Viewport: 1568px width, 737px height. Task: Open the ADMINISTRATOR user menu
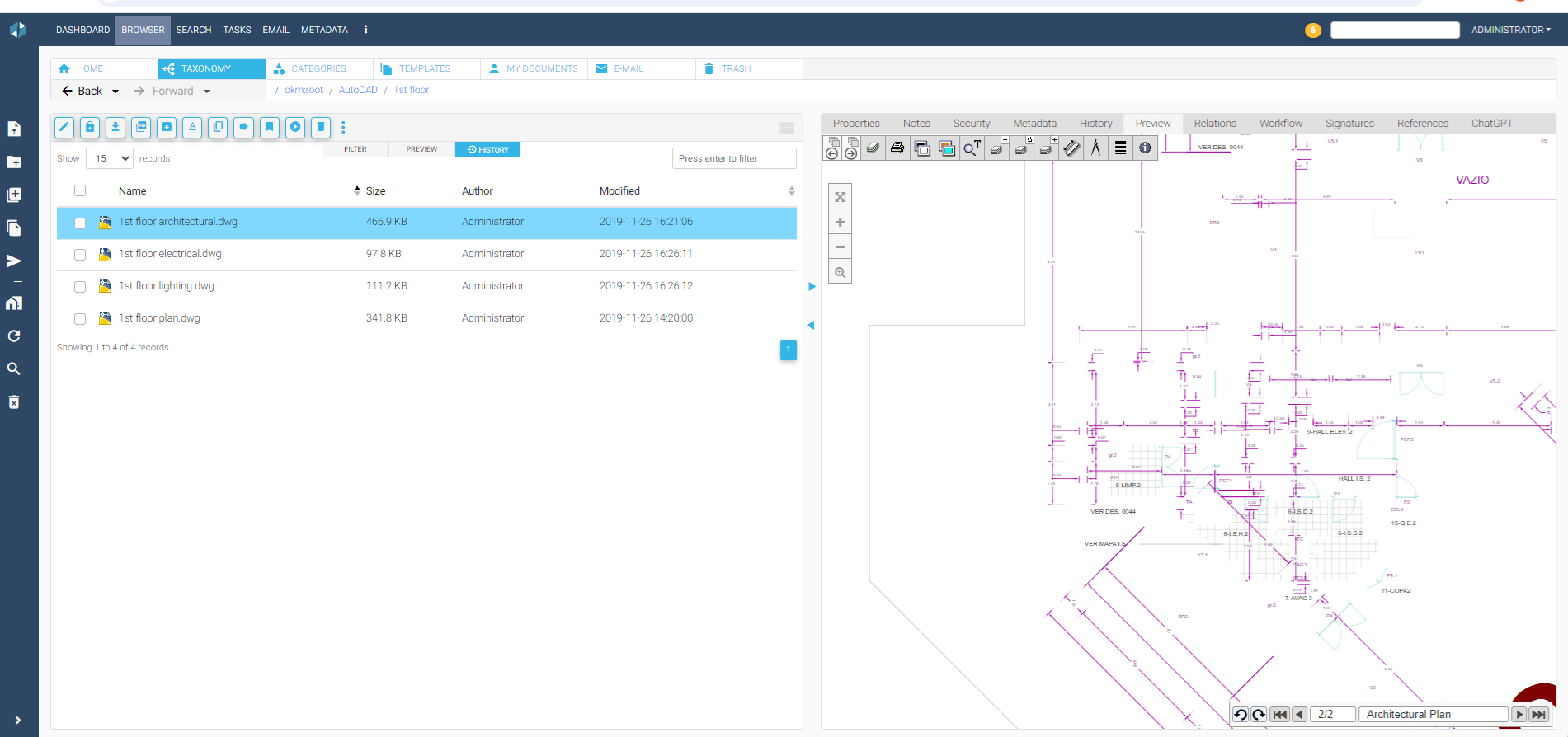[x=1511, y=30]
